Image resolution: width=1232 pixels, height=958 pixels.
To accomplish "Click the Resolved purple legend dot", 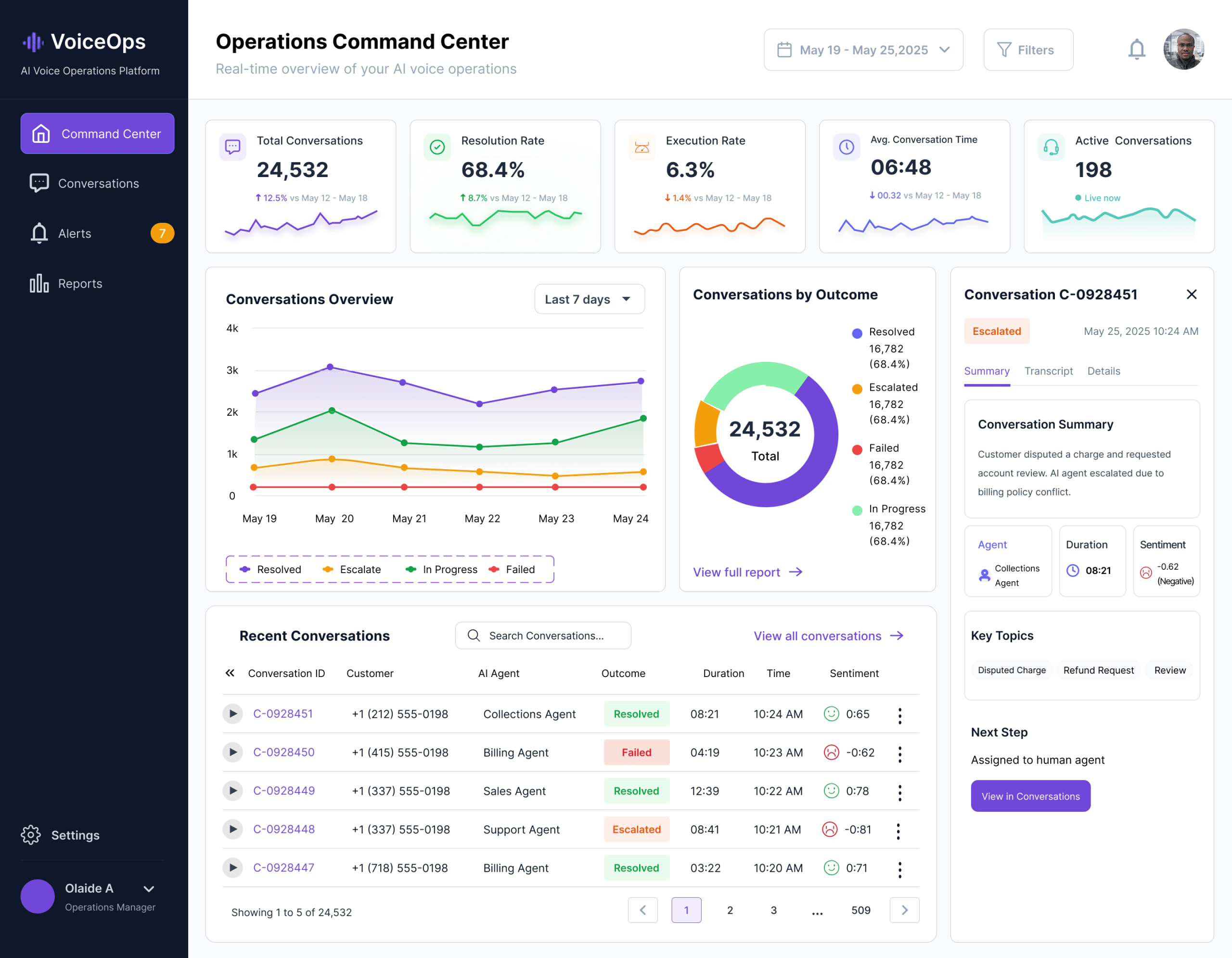I will tap(857, 333).
